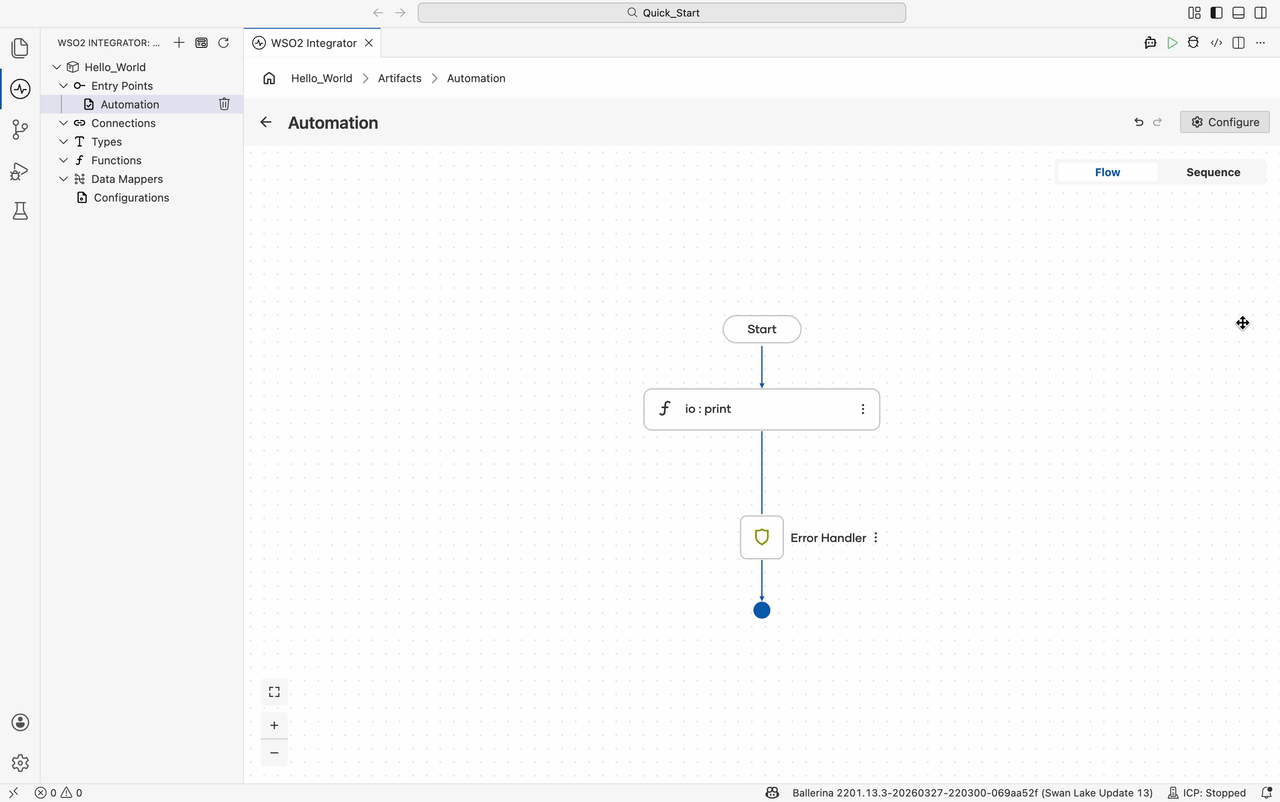Toggle the bottom panel visibility
Screen dimensions: 1280x802
tap(1238, 13)
